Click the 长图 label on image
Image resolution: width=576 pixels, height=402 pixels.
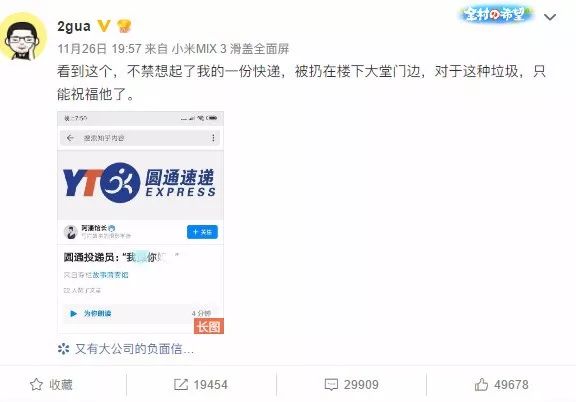[209, 326]
